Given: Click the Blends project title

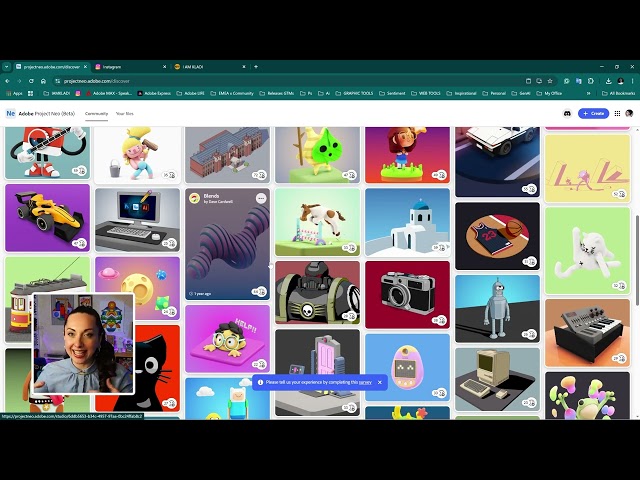Looking at the screenshot, I should pos(211,196).
